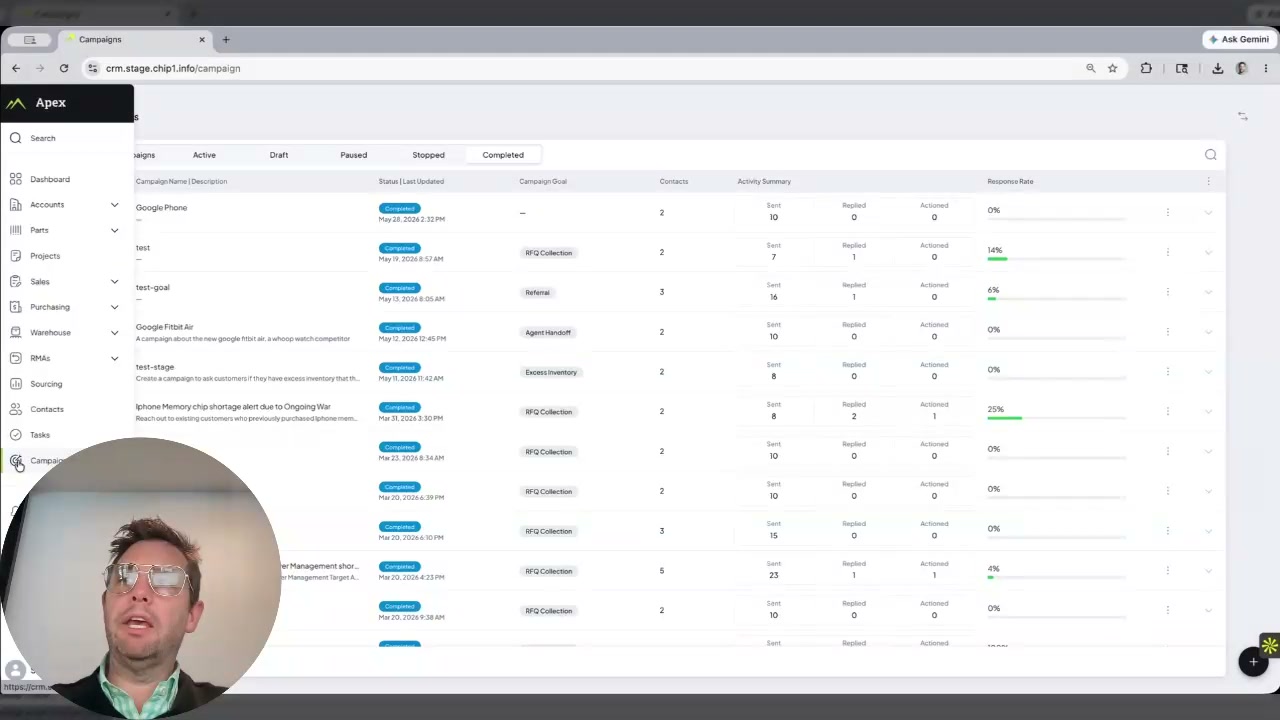Open row menu for test-stage campaign
The width and height of the screenshot is (1280, 720).
[x=1167, y=372]
